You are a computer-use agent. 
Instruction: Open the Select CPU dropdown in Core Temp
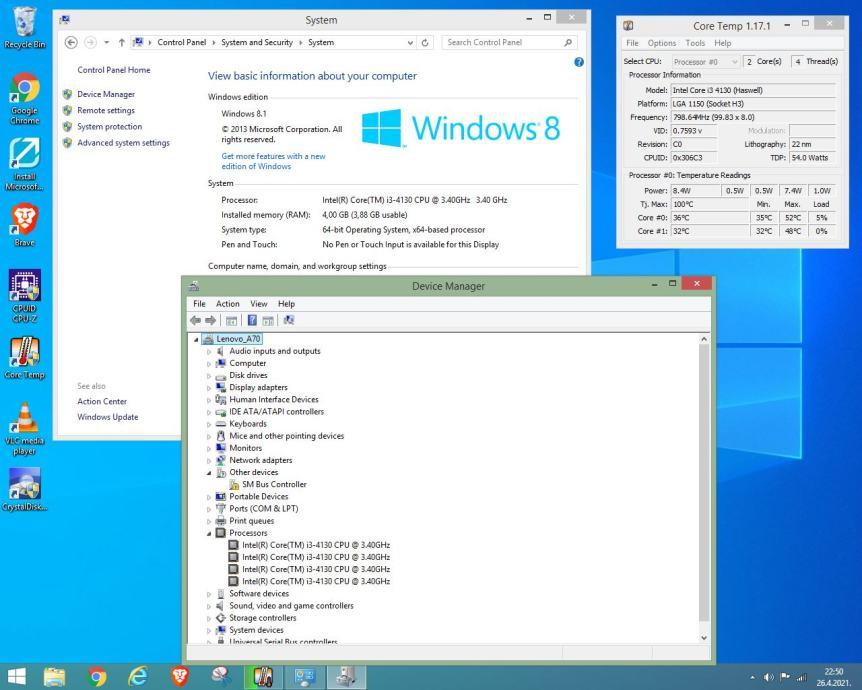707,62
